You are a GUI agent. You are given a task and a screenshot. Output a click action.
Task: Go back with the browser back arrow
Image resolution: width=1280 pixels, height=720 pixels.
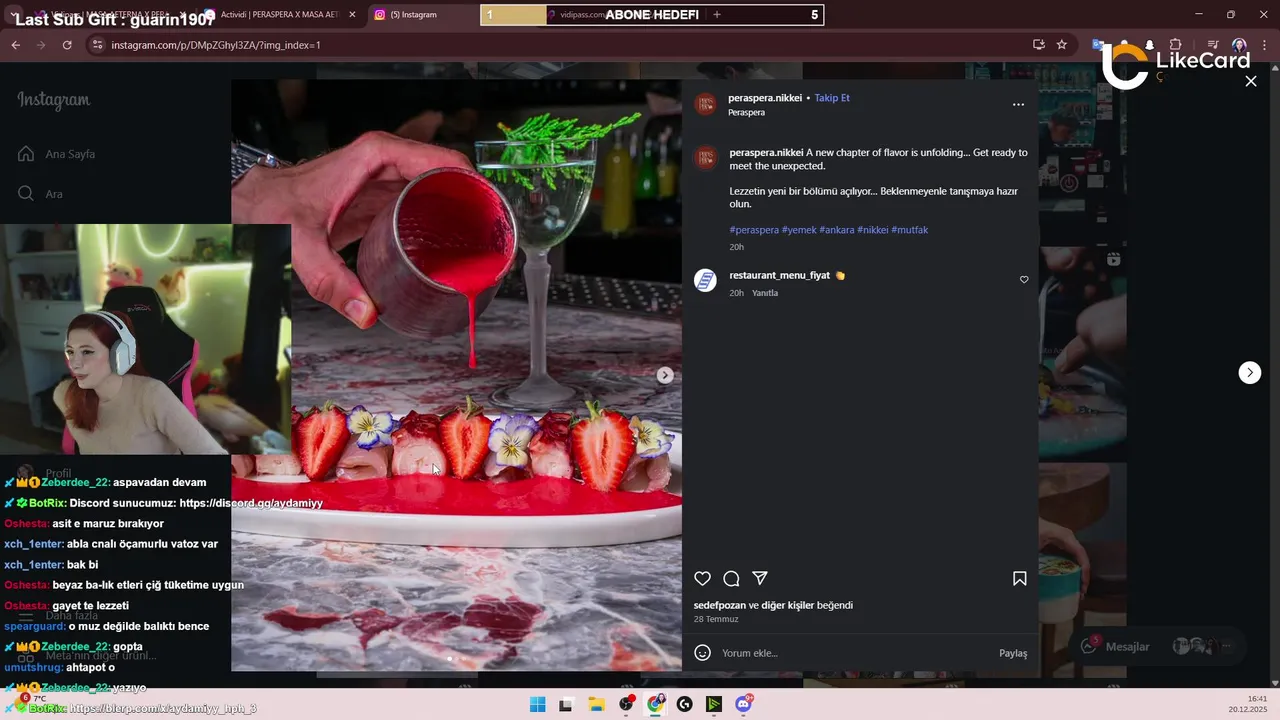tap(15, 45)
